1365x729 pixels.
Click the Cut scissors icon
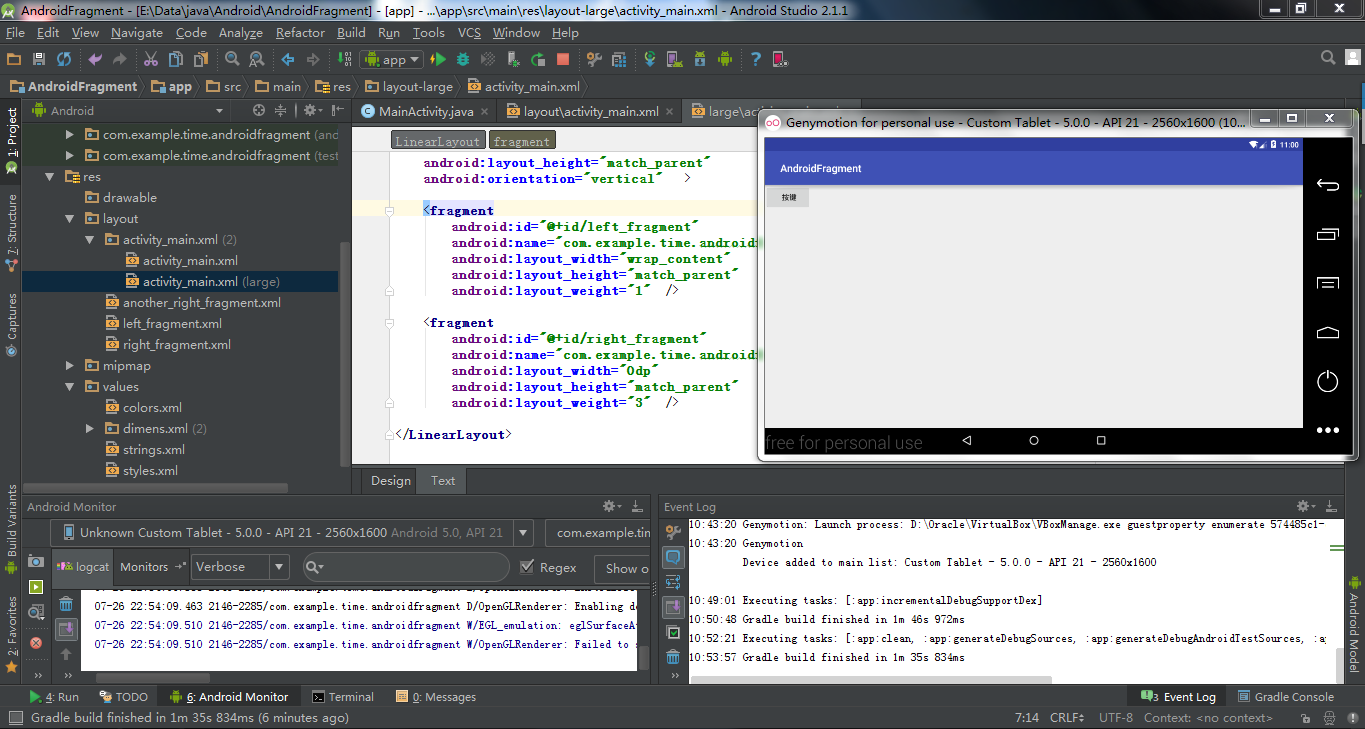pyautogui.click(x=151, y=60)
